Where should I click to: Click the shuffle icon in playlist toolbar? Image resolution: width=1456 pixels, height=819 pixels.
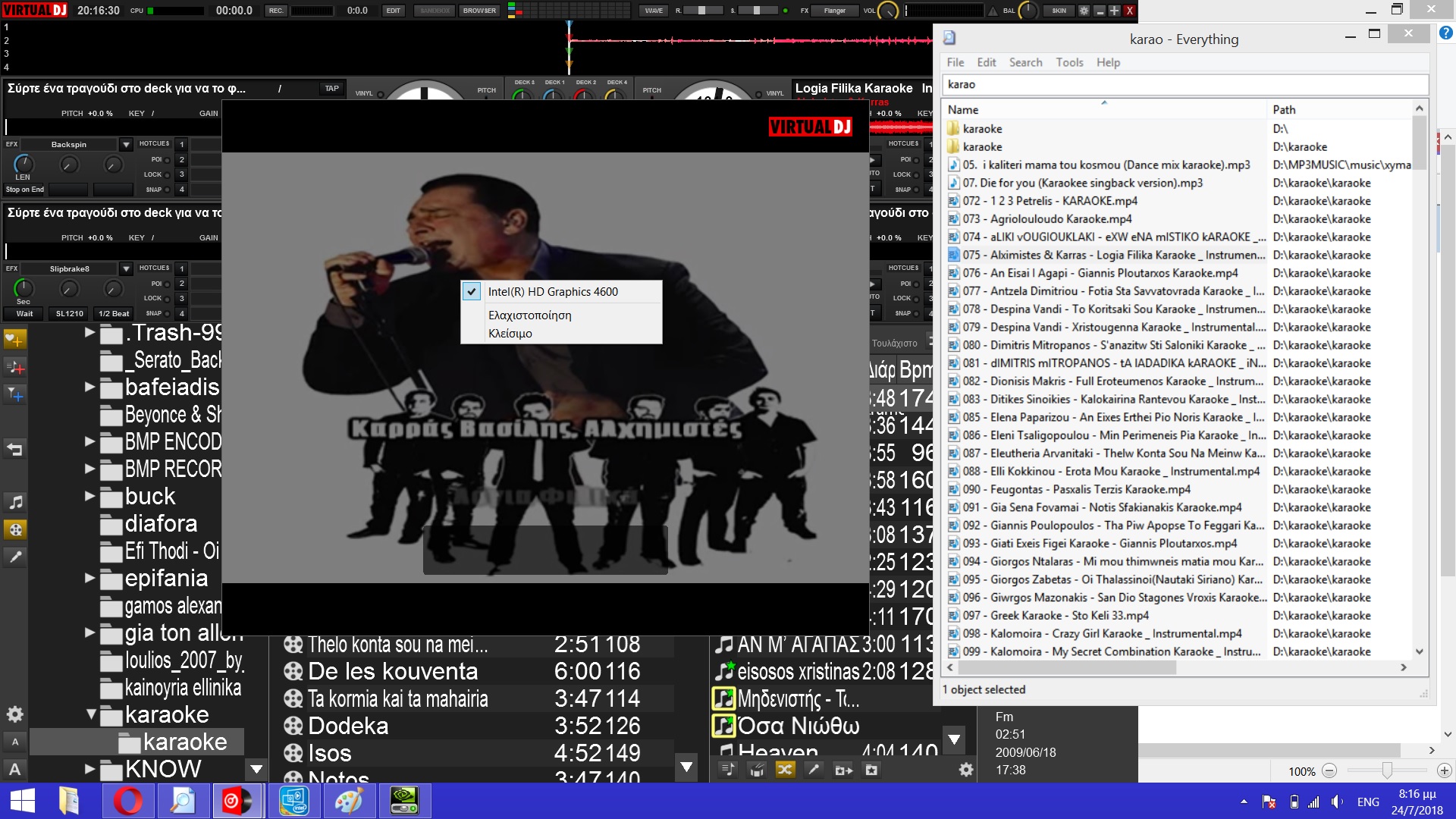(785, 770)
